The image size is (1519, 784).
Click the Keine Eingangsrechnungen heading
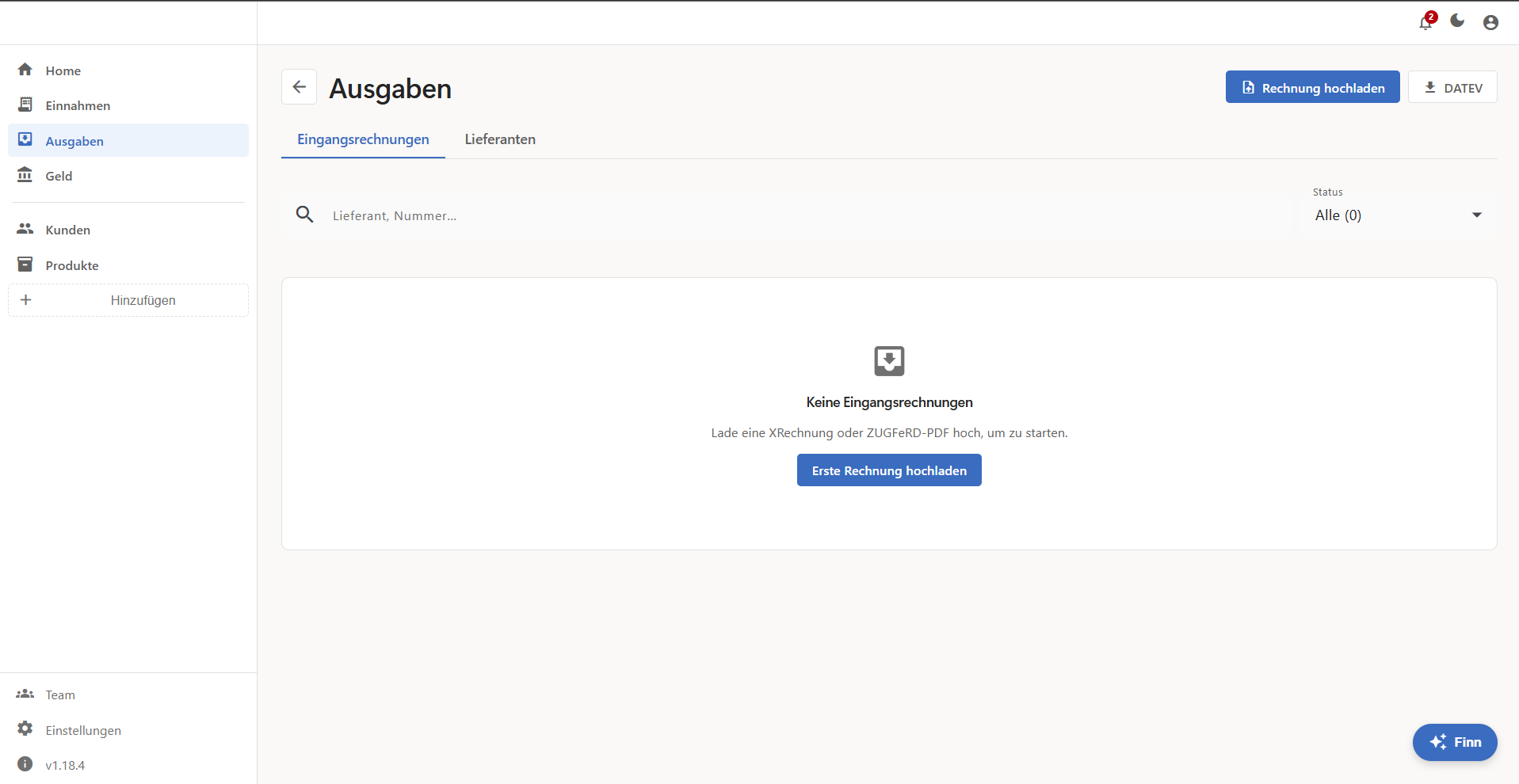889,402
